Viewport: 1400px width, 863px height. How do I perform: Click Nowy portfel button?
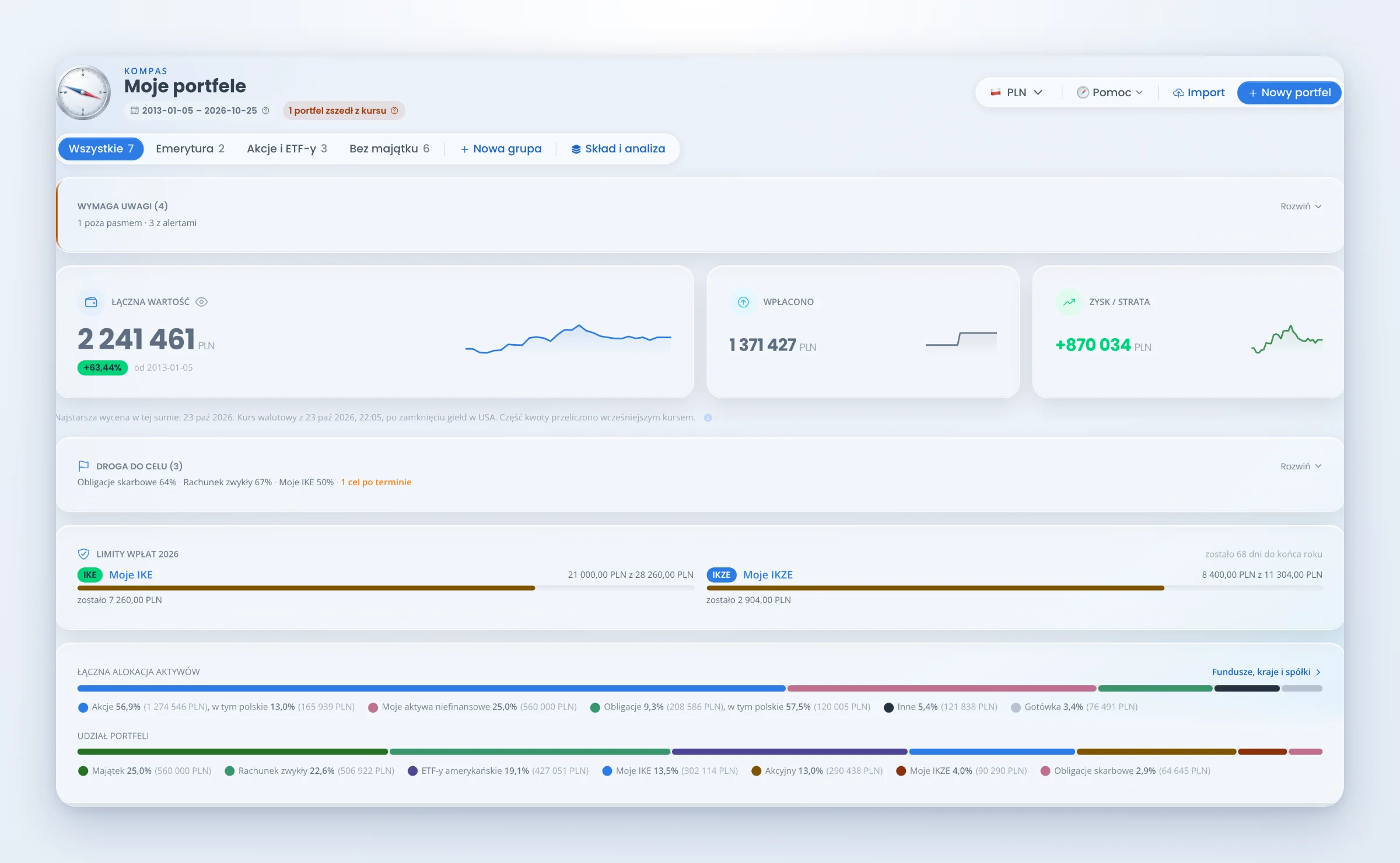click(x=1289, y=93)
